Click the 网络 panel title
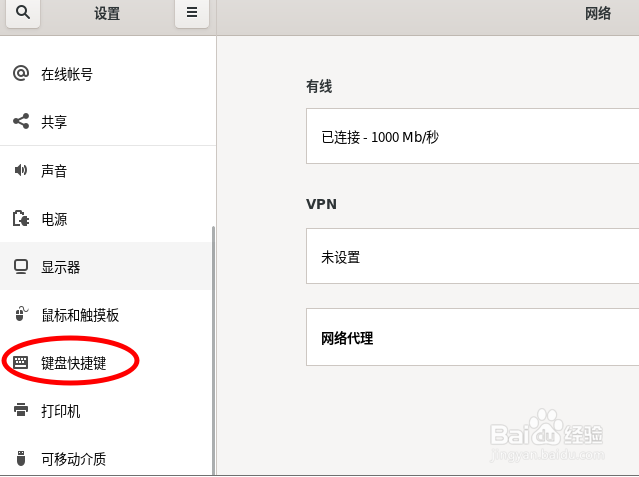This screenshot has width=639, height=477. pos(598,13)
